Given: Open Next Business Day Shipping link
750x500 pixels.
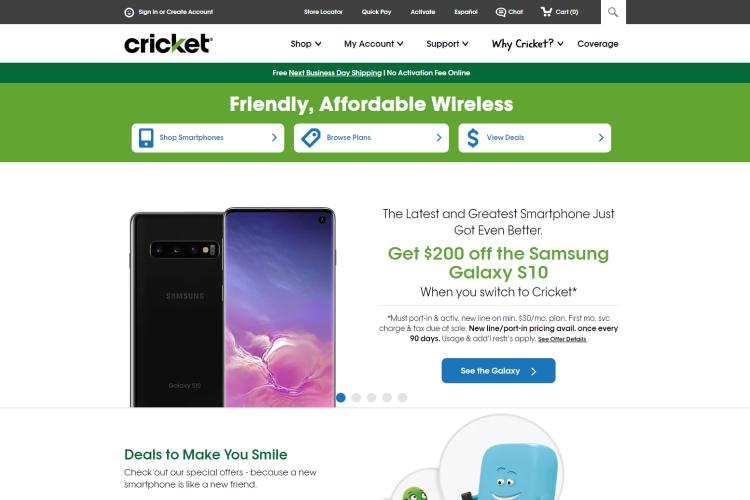Looking at the screenshot, I should click(x=335, y=73).
